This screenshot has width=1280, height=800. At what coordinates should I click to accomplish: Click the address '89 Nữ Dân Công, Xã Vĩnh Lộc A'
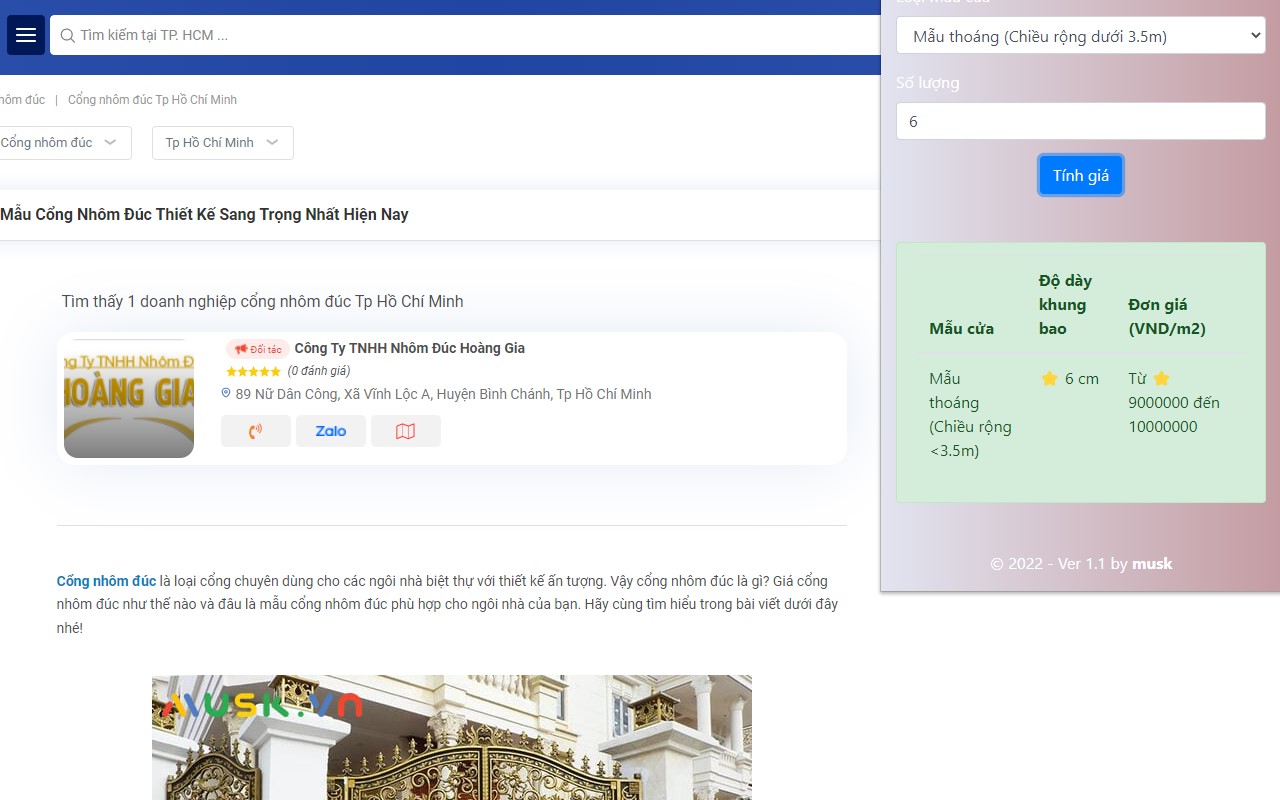coord(443,394)
